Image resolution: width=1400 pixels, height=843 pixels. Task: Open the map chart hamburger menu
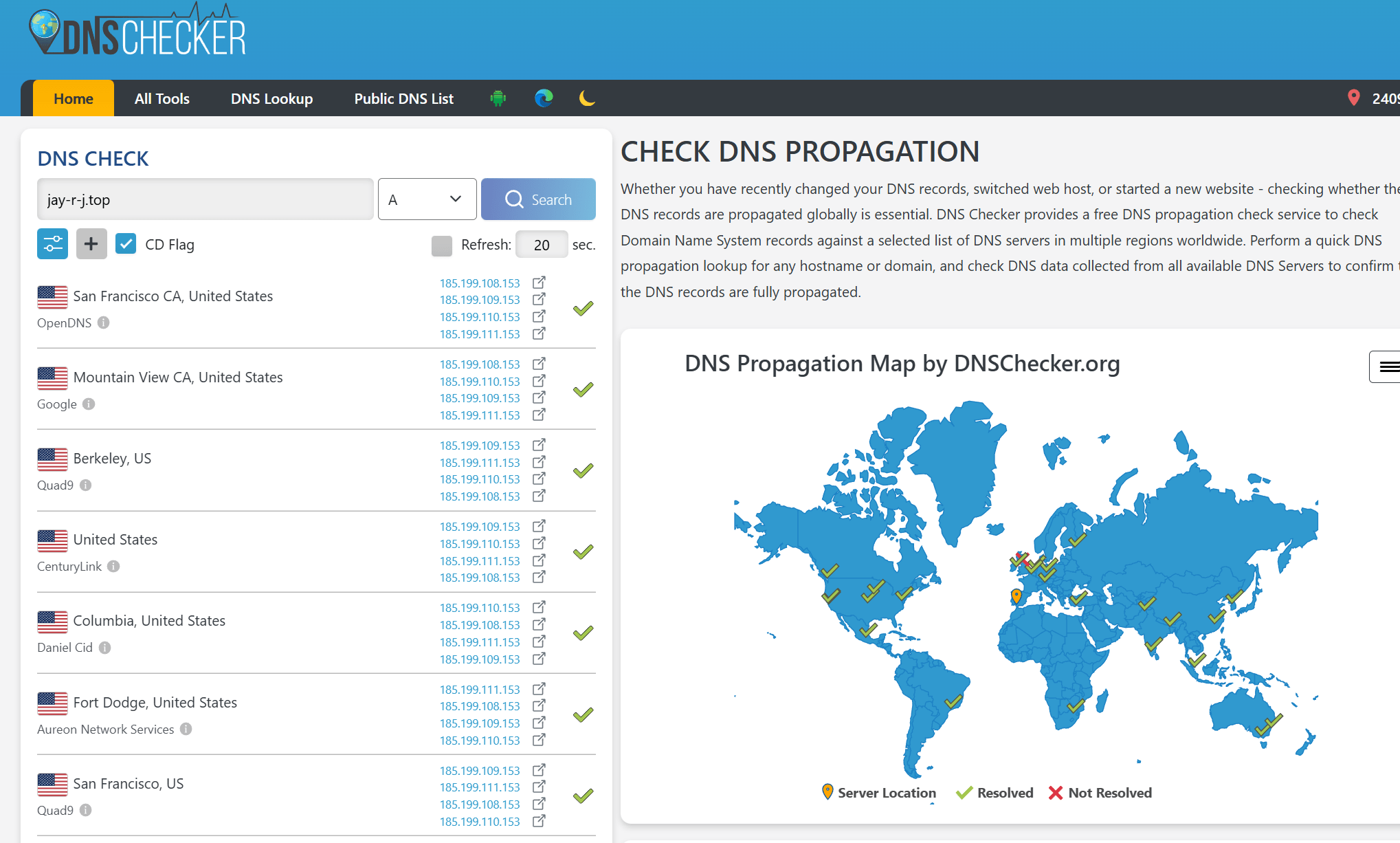1387,366
